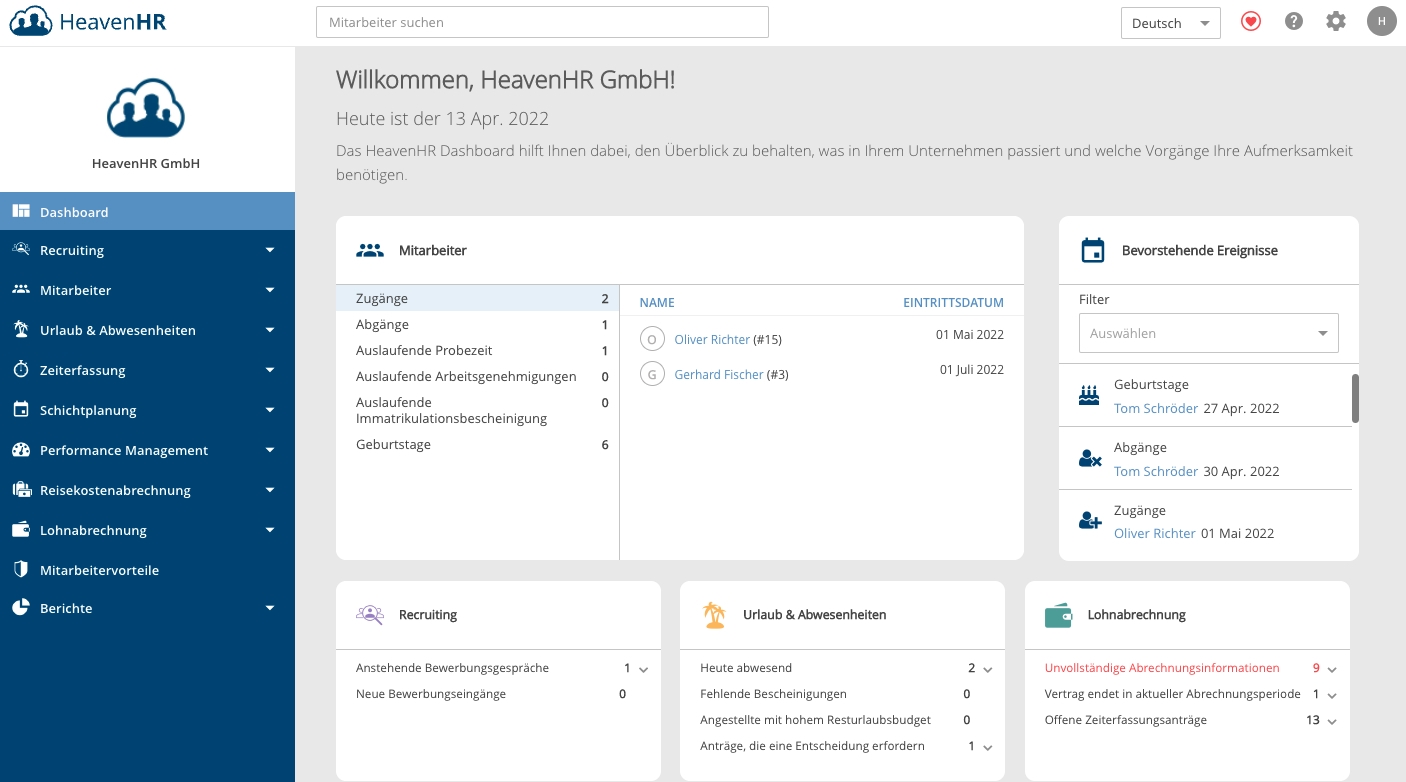Click the Zeiterfassung stopwatch icon
Image resolution: width=1406 pixels, height=782 pixels.
[21, 370]
